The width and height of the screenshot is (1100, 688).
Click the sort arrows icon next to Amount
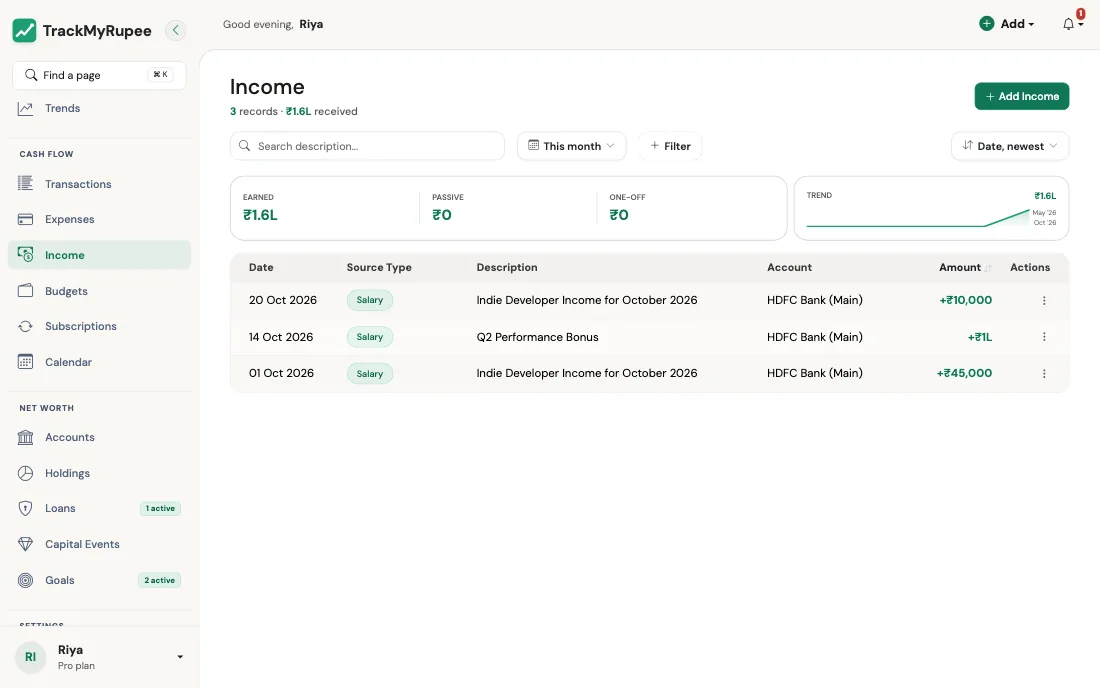coord(988,268)
